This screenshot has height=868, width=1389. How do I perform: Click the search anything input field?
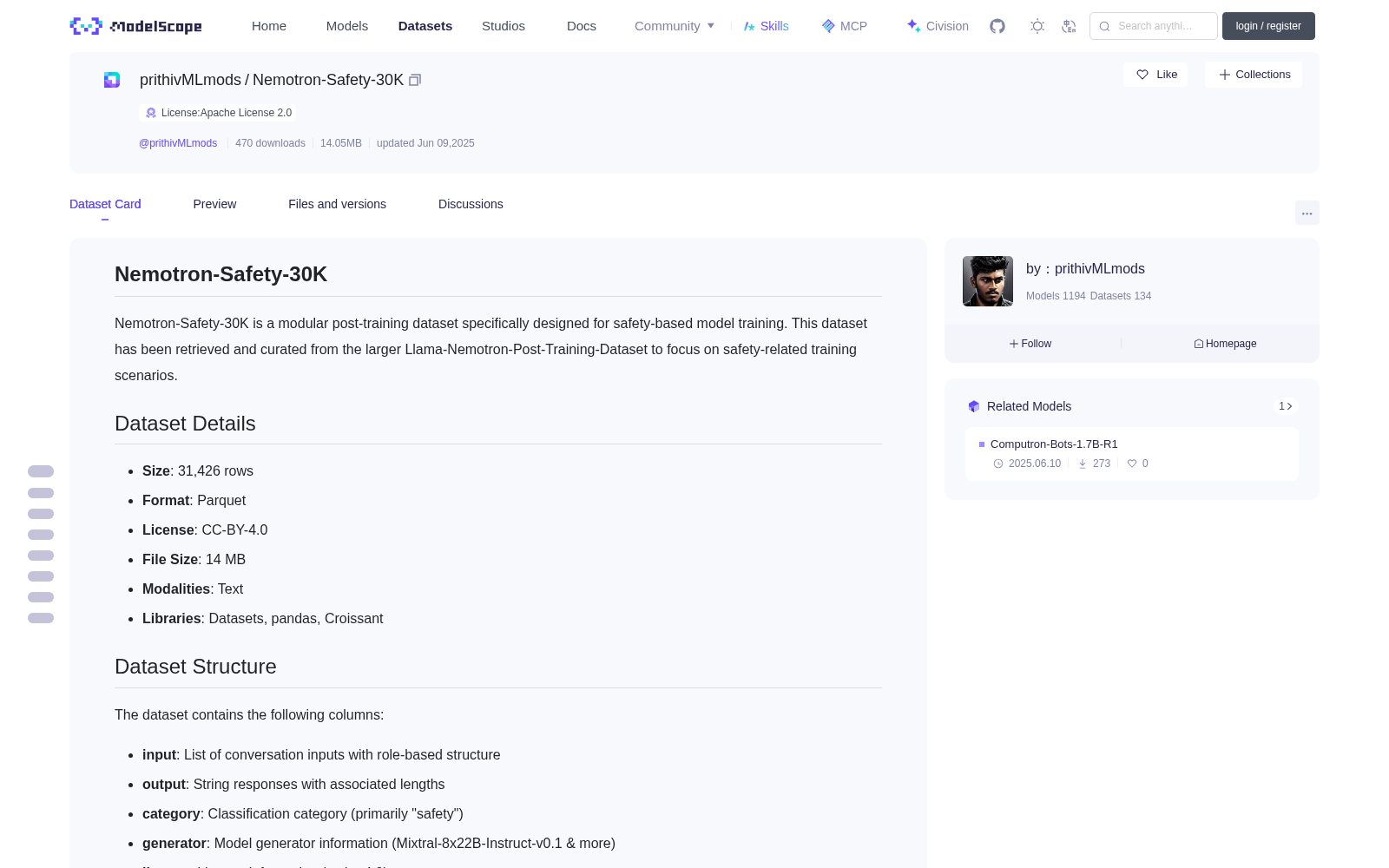[x=1154, y=26]
